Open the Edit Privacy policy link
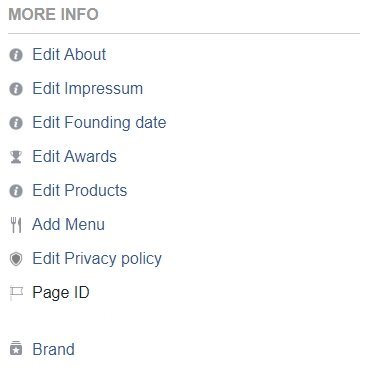377x370 pixels. [x=97, y=259]
